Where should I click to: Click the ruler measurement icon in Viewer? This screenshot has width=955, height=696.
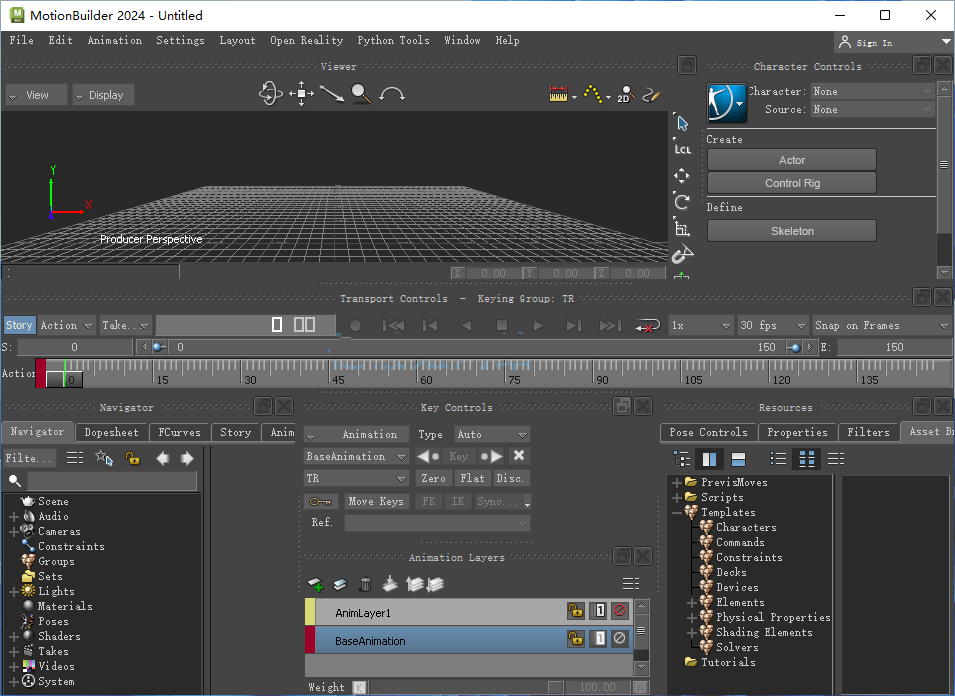pyautogui.click(x=559, y=94)
